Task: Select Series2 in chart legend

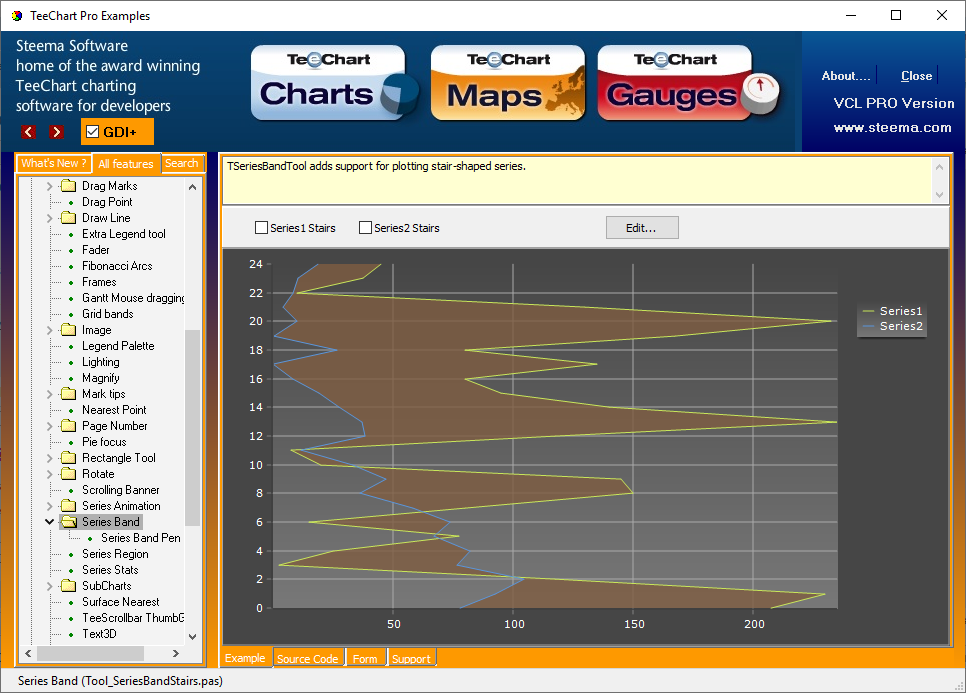Action: [x=893, y=326]
